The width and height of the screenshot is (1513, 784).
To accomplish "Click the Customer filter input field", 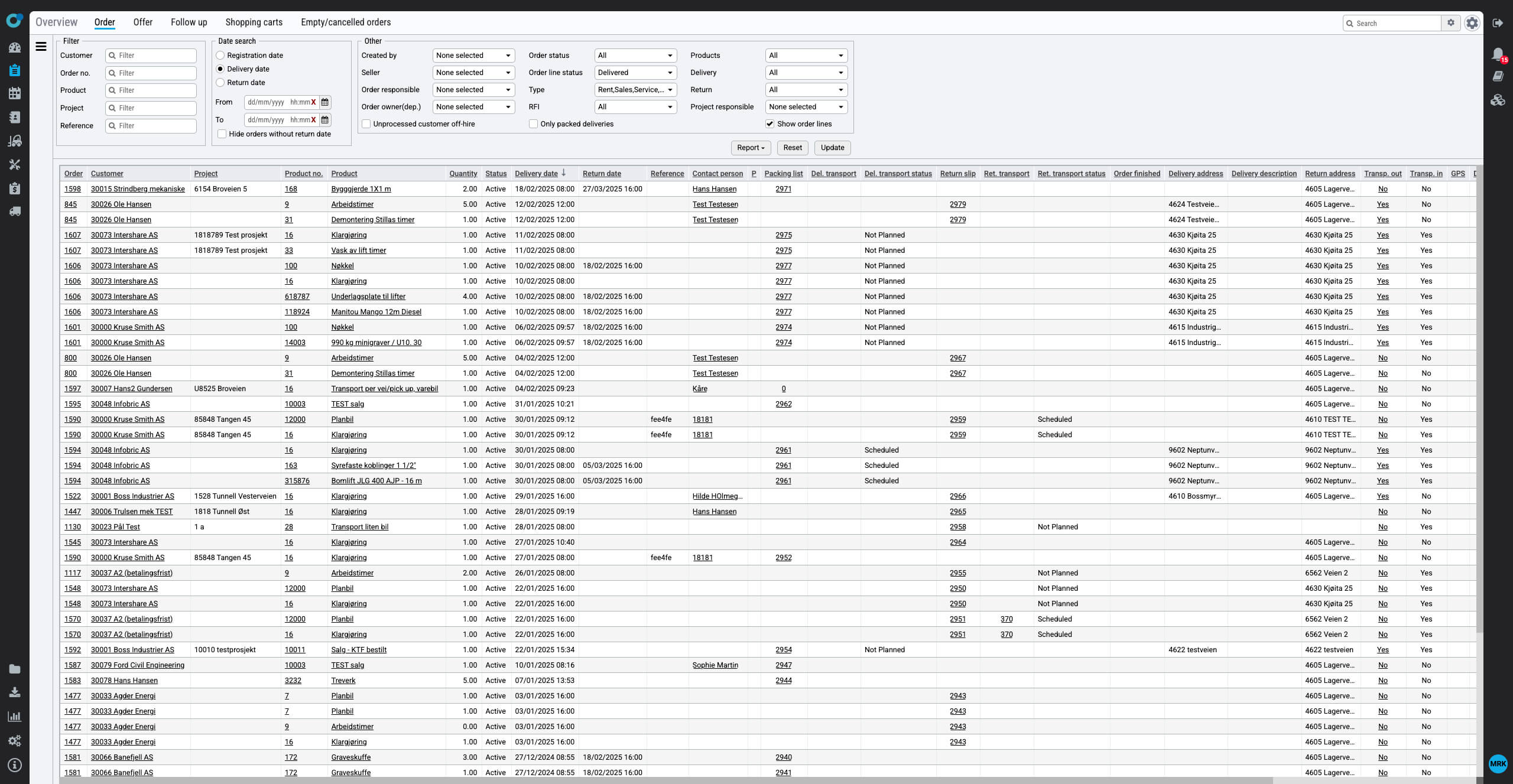I will [x=151, y=56].
